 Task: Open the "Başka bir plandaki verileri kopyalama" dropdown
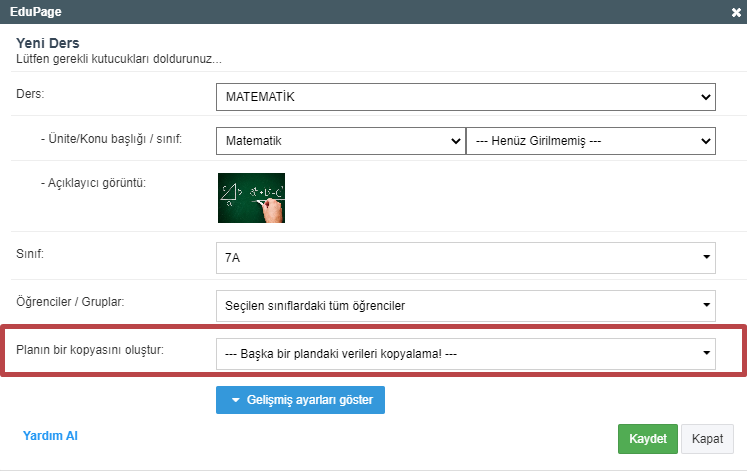pos(465,352)
